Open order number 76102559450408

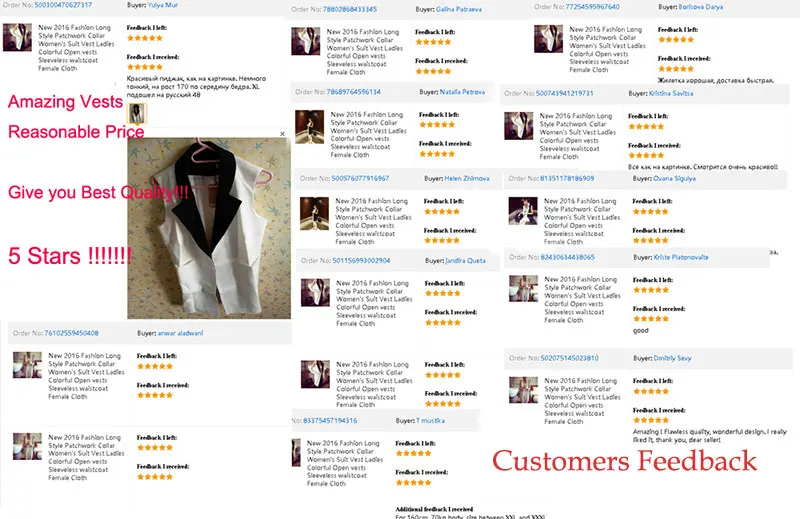[x=71, y=333]
